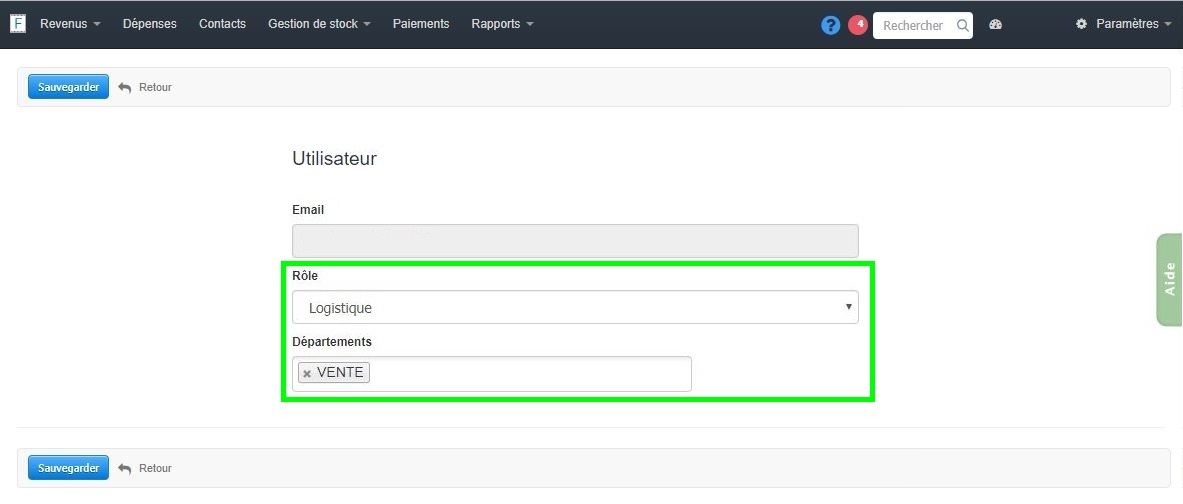
Task: Click the app logo icon in navbar
Action: [x=17, y=23]
